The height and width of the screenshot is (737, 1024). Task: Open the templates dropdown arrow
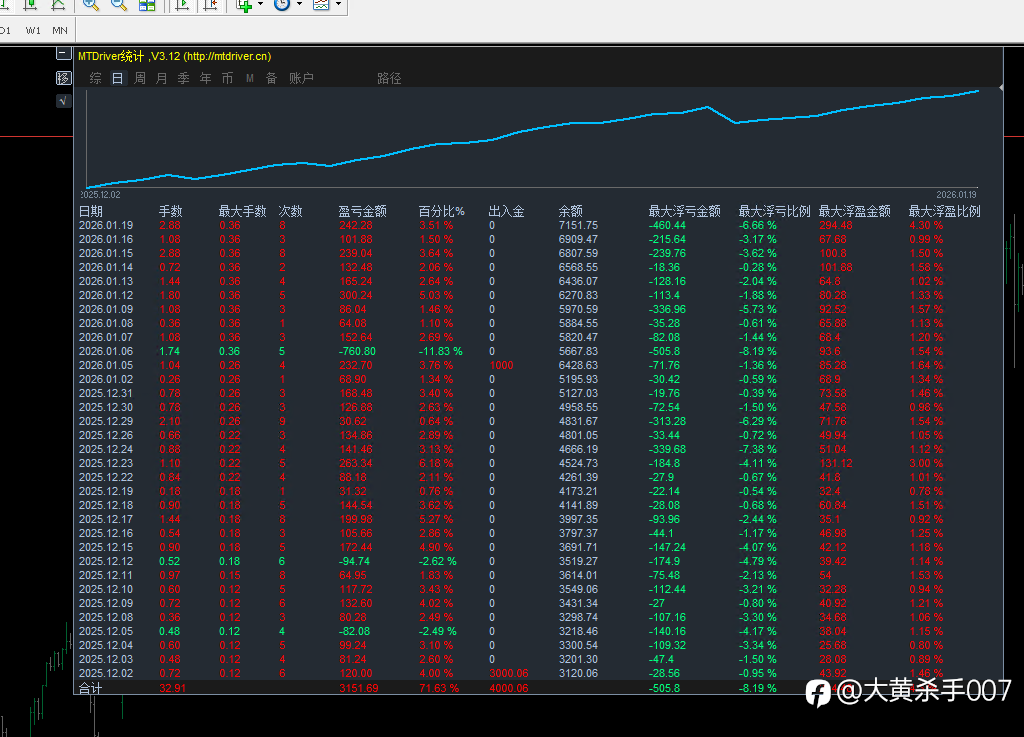338,5
